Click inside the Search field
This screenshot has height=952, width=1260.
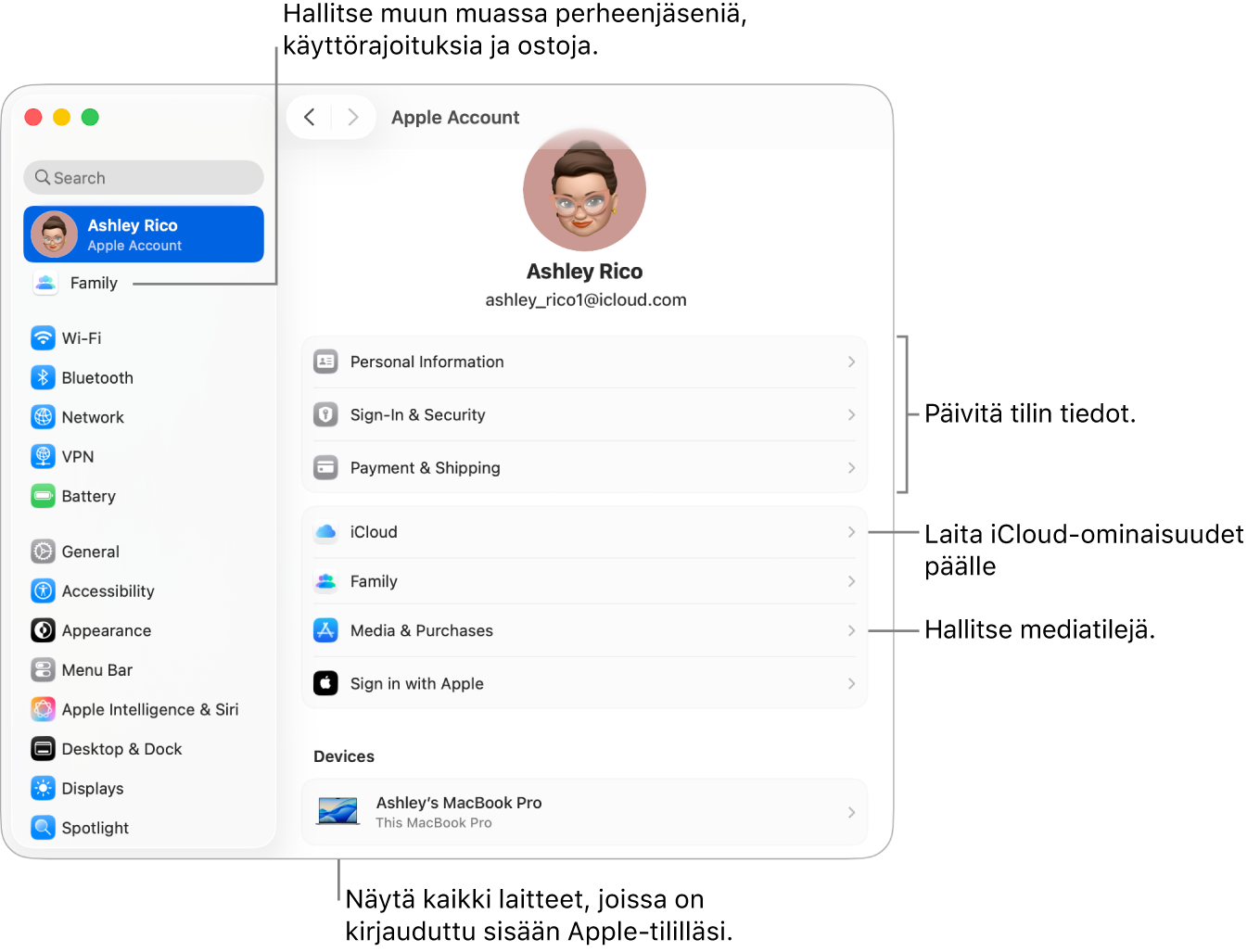(x=143, y=177)
